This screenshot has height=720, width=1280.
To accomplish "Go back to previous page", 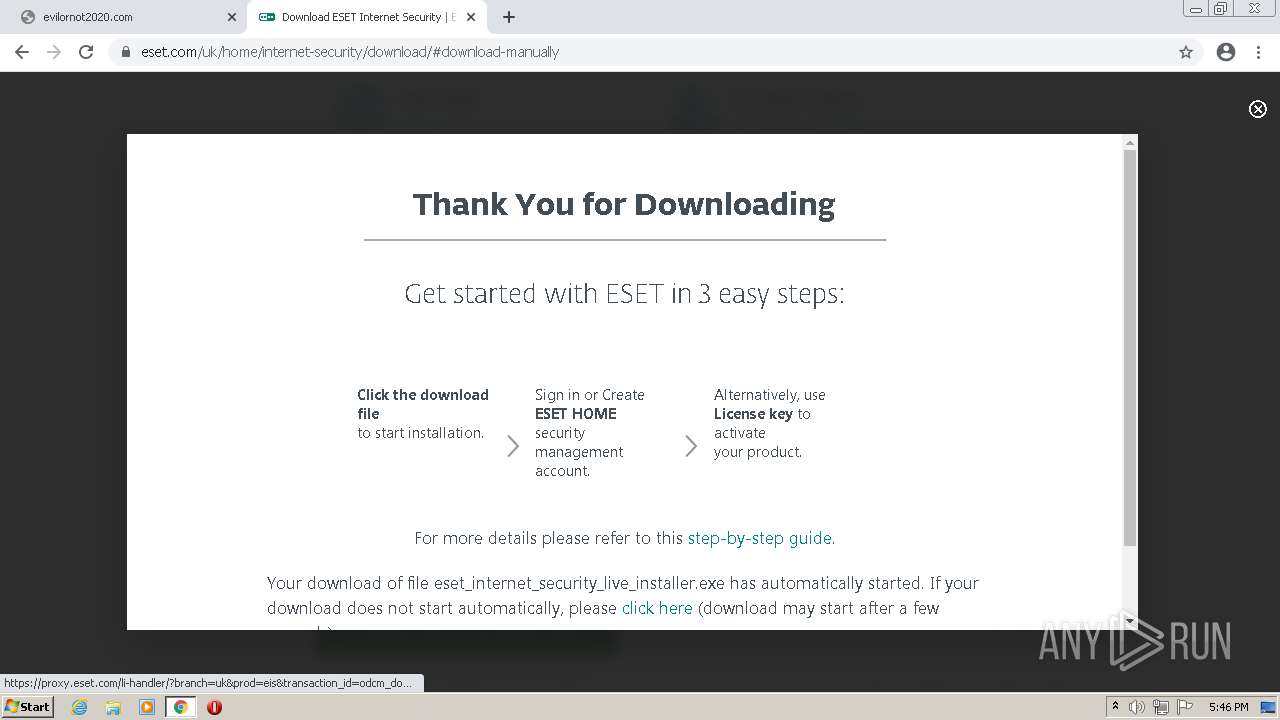I will [x=22, y=52].
